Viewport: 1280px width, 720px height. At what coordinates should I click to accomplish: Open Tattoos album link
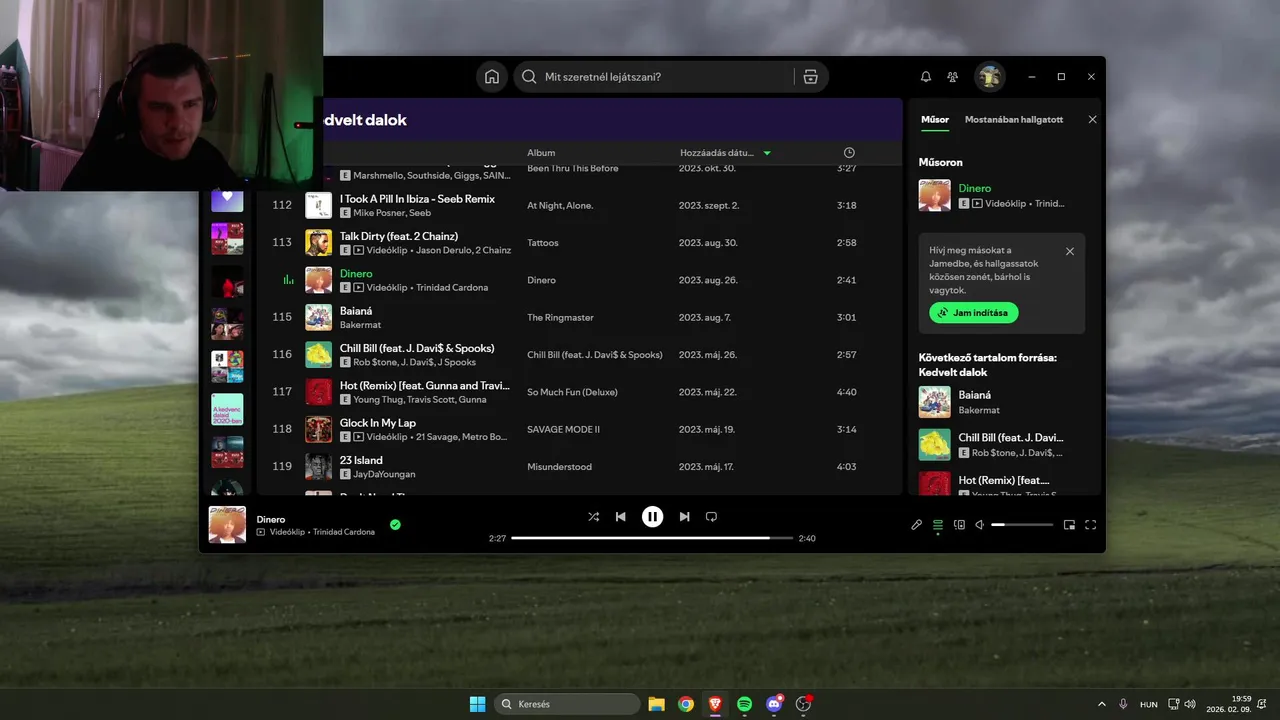pos(543,243)
